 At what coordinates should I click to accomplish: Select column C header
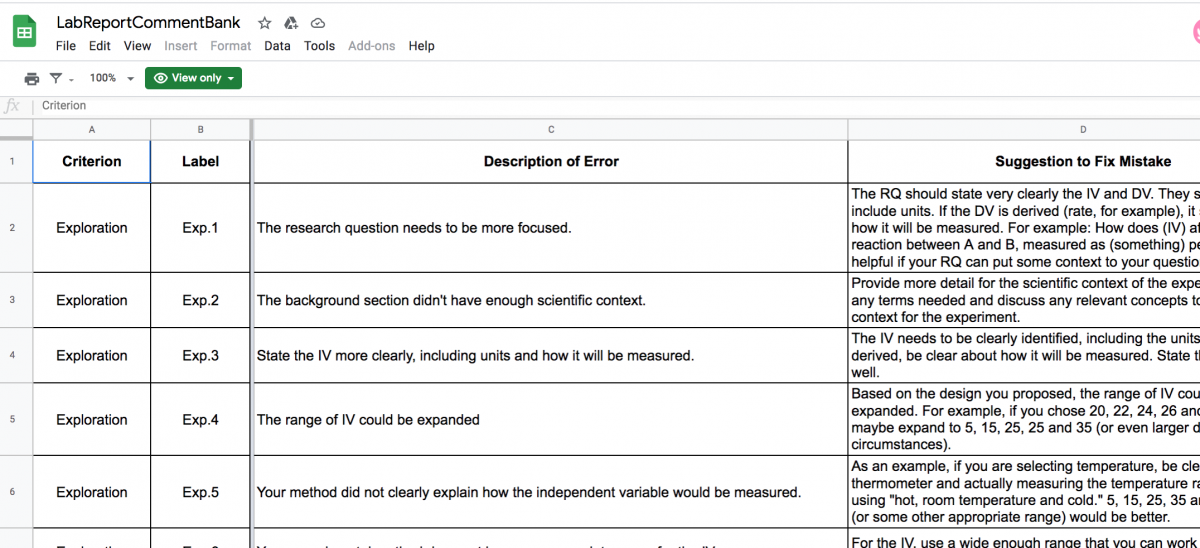[551, 130]
